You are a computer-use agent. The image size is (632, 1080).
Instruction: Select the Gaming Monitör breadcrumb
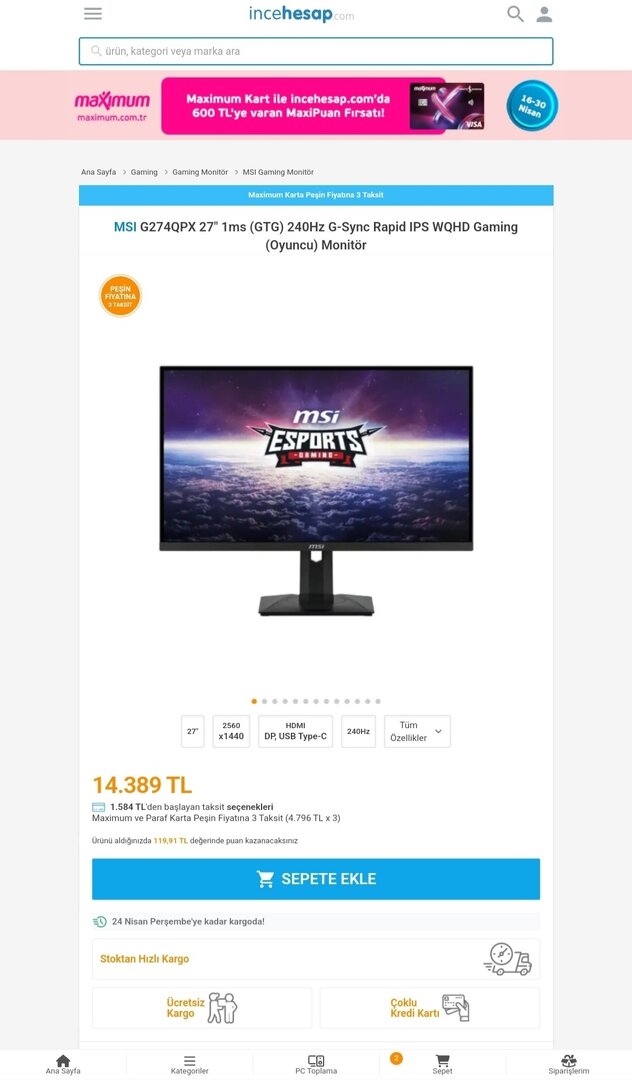[200, 172]
